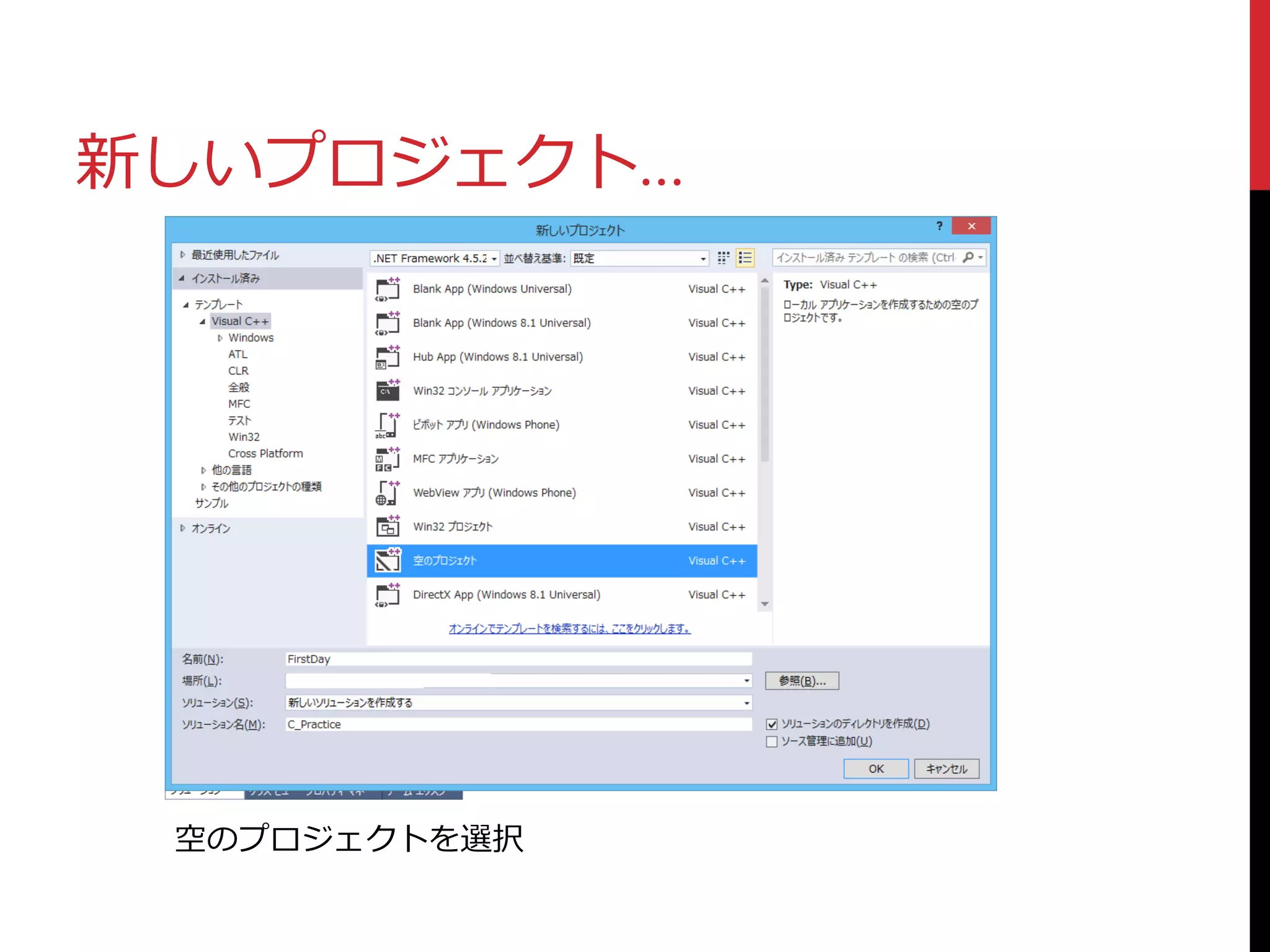Enable add to source control checkbox

tap(772, 742)
